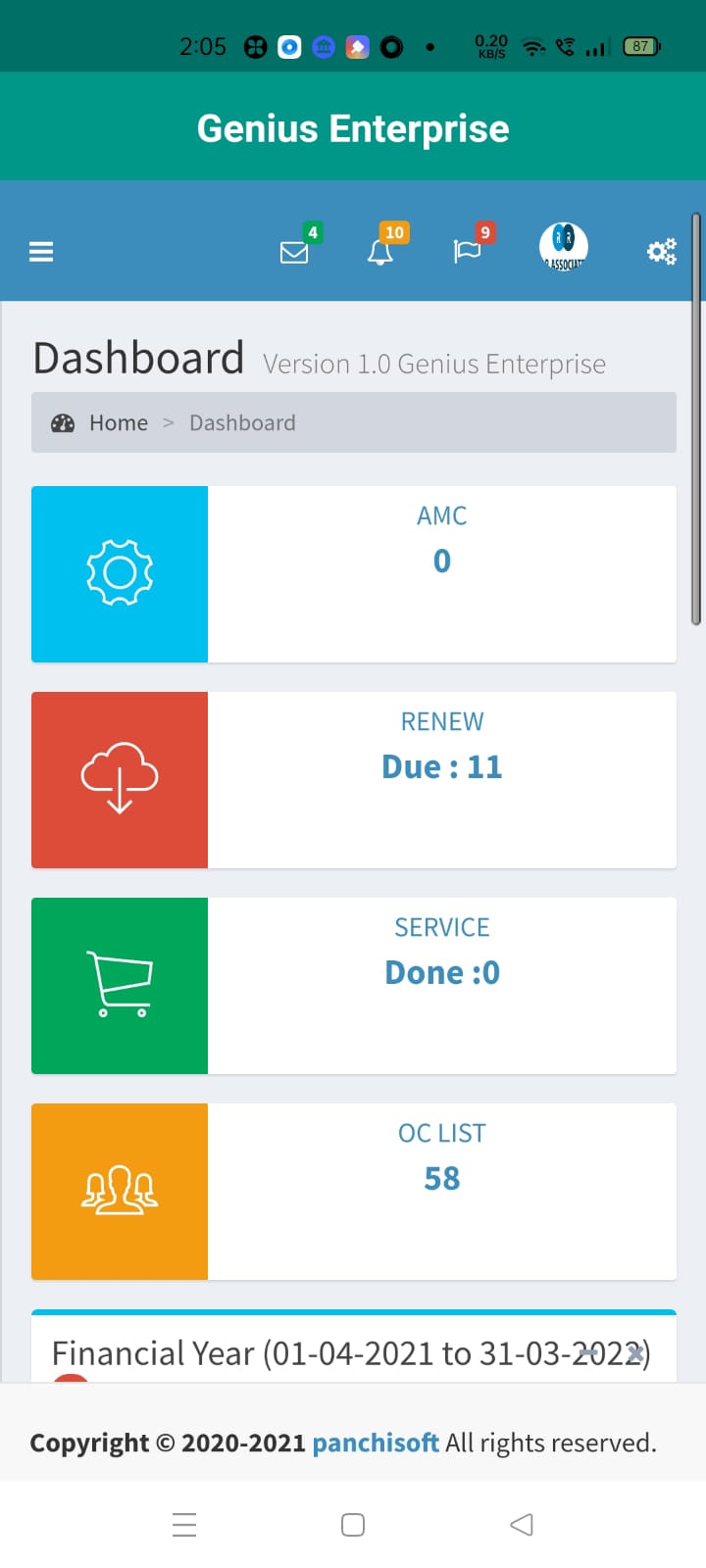706x1568 pixels.
Task: Open the flag tasks icon
Action: pyautogui.click(x=468, y=252)
